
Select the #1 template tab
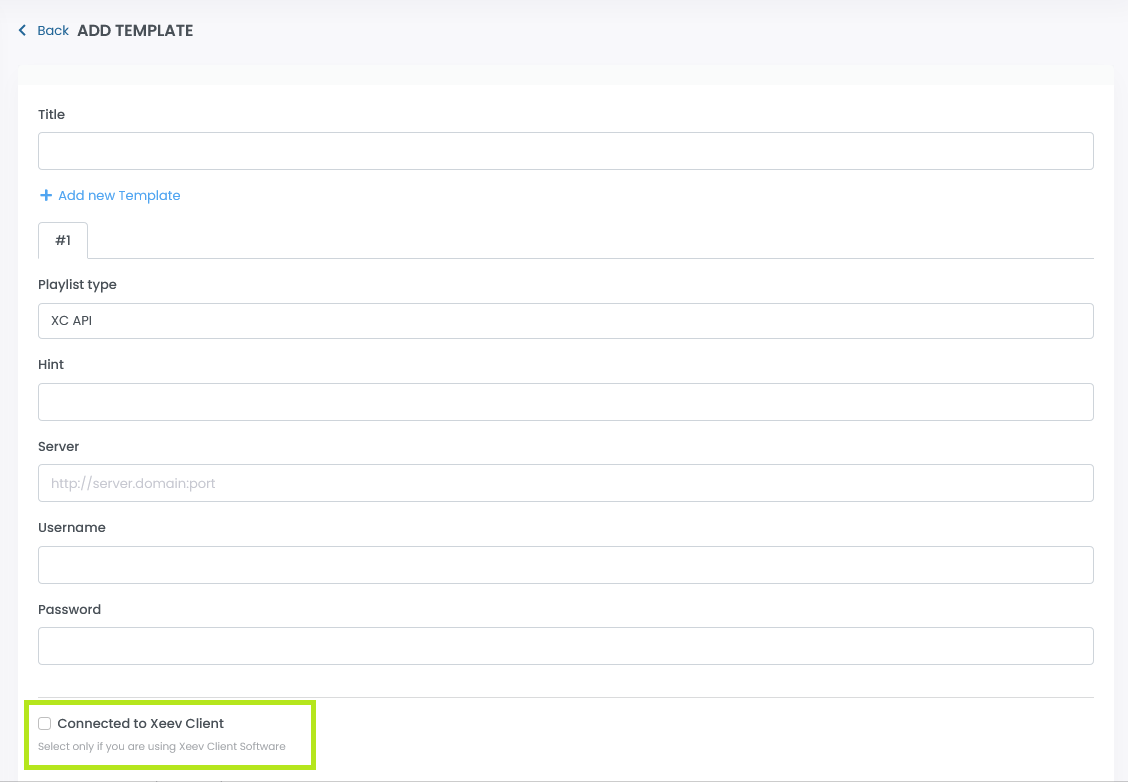63,241
